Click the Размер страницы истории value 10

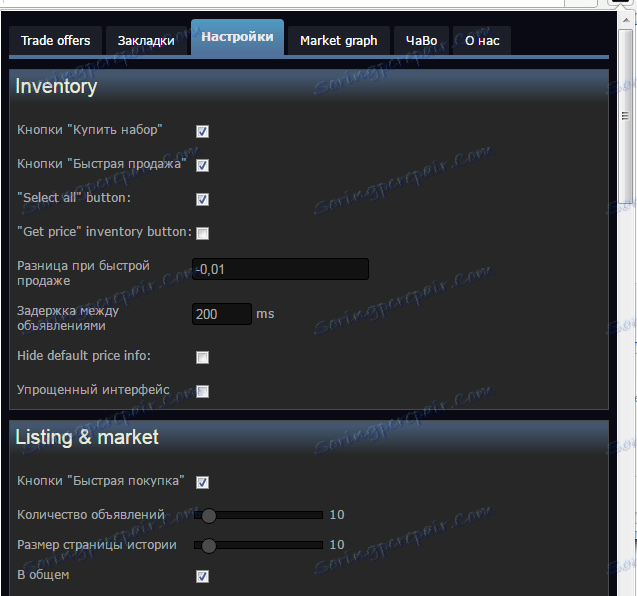(x=337, y=545)
